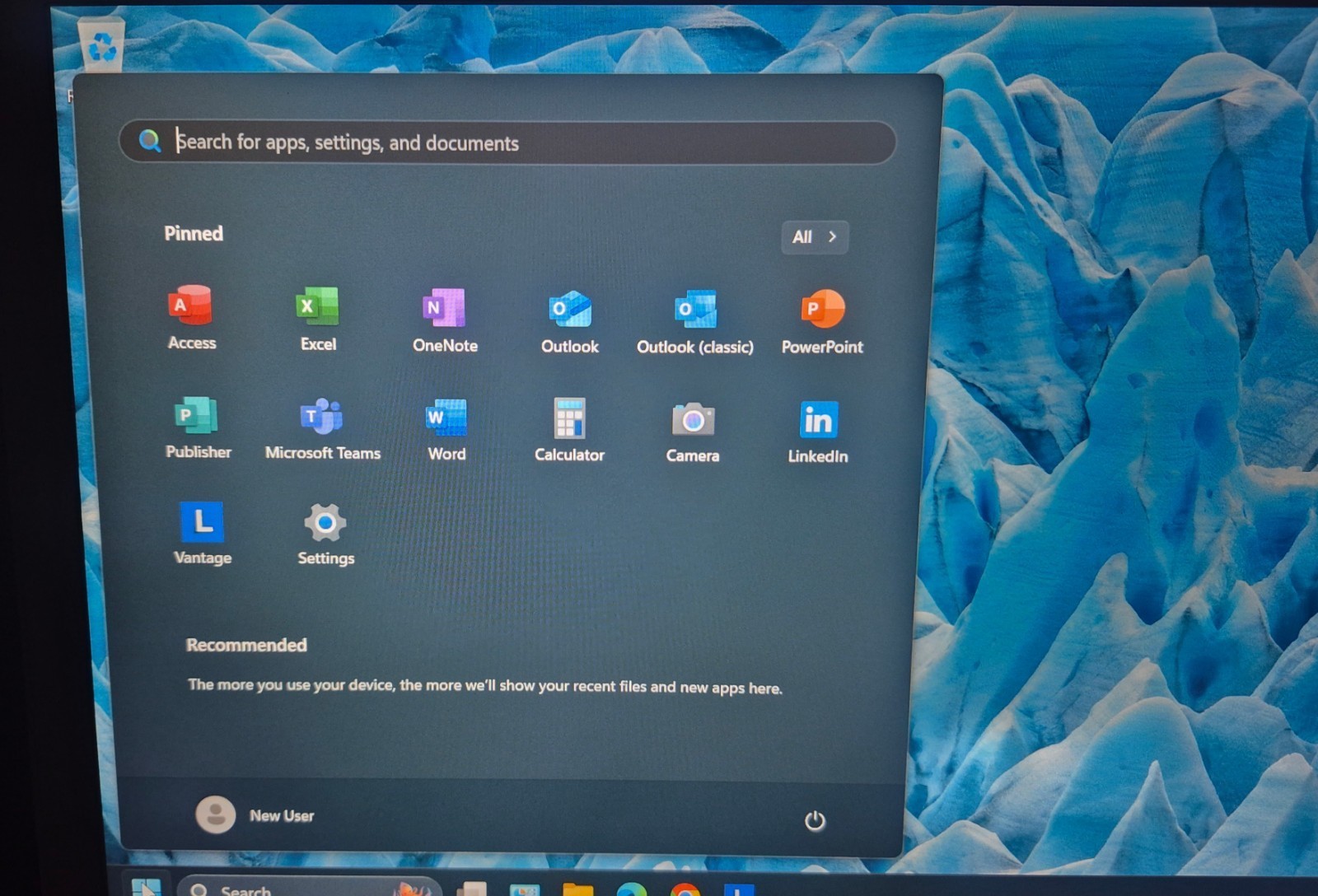Image resolution: width=1318 pixels, height=896 pixels.
Task: Launch Word from pinned apps
Action: (446, 429)
